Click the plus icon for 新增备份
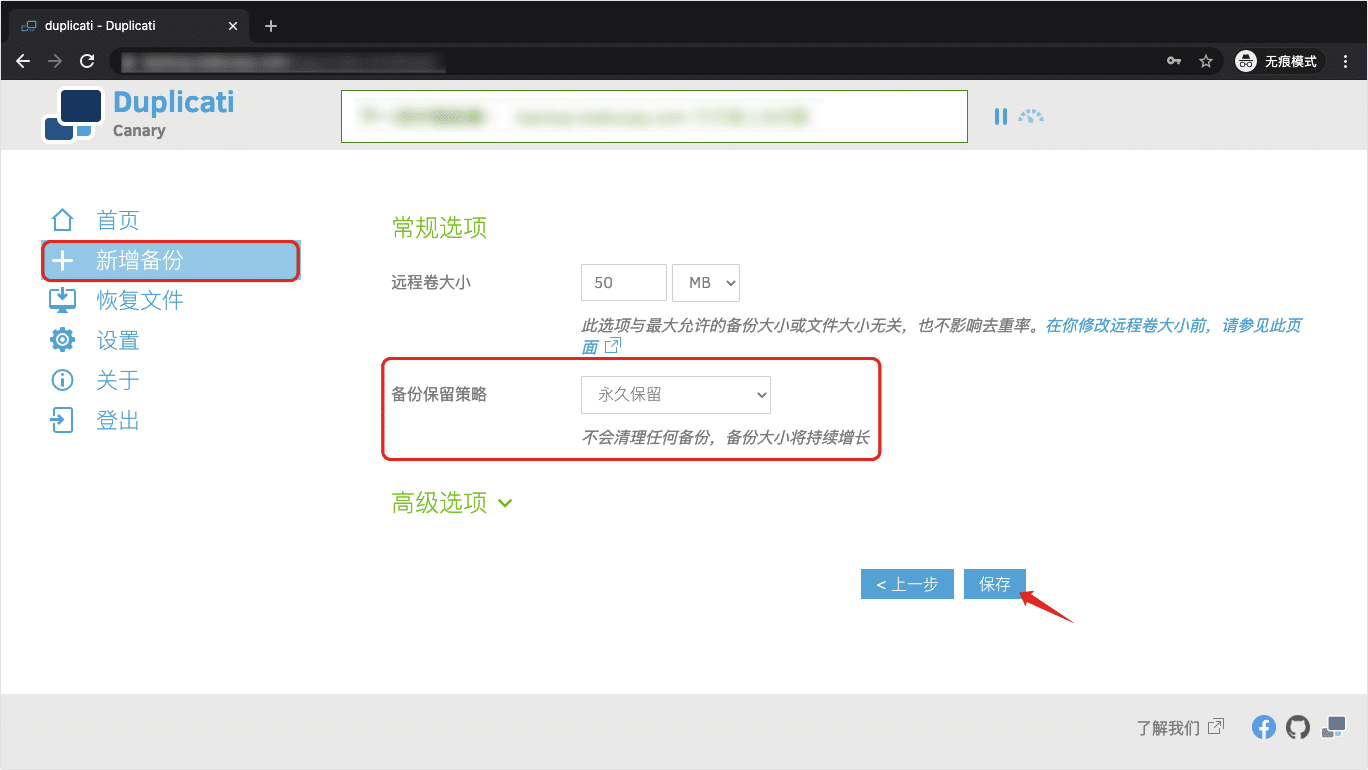 63,261
